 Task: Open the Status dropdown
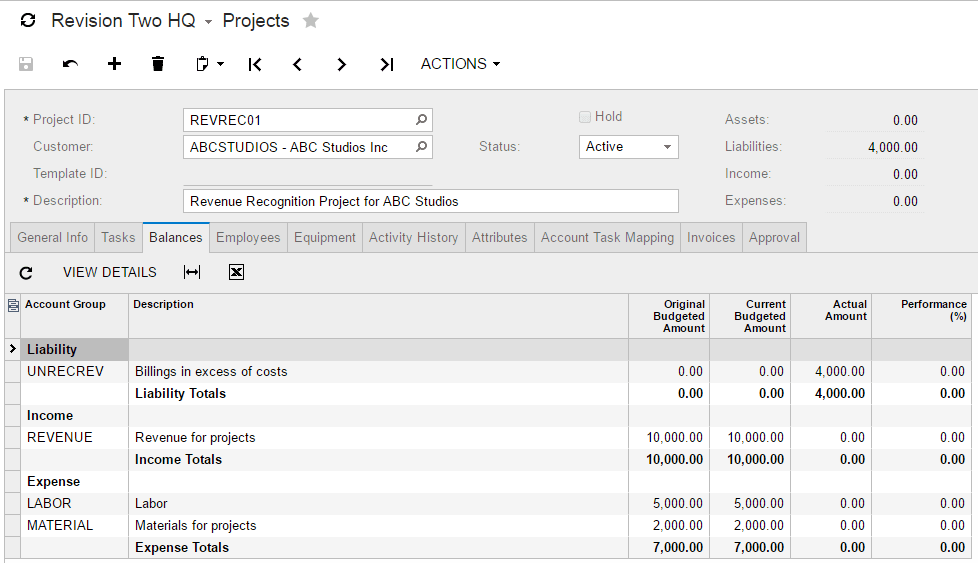point(629,147)
